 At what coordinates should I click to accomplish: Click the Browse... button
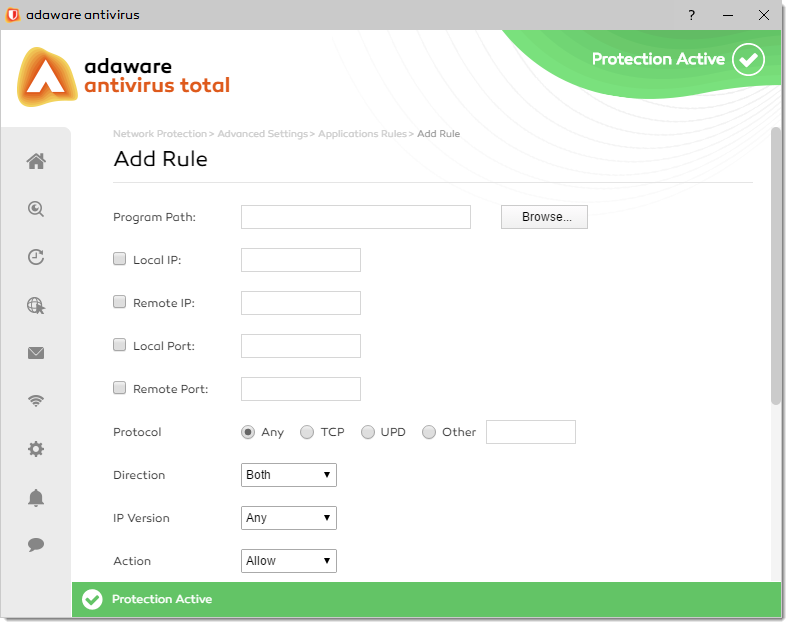pos(544,217)
